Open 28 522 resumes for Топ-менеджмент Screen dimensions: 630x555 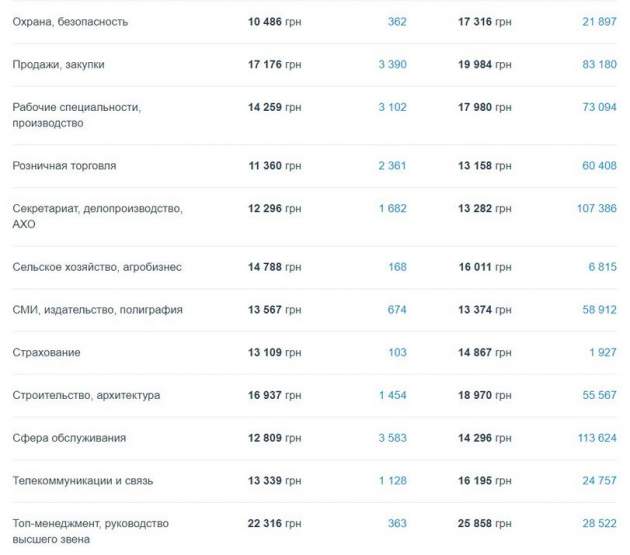(599, 523)
